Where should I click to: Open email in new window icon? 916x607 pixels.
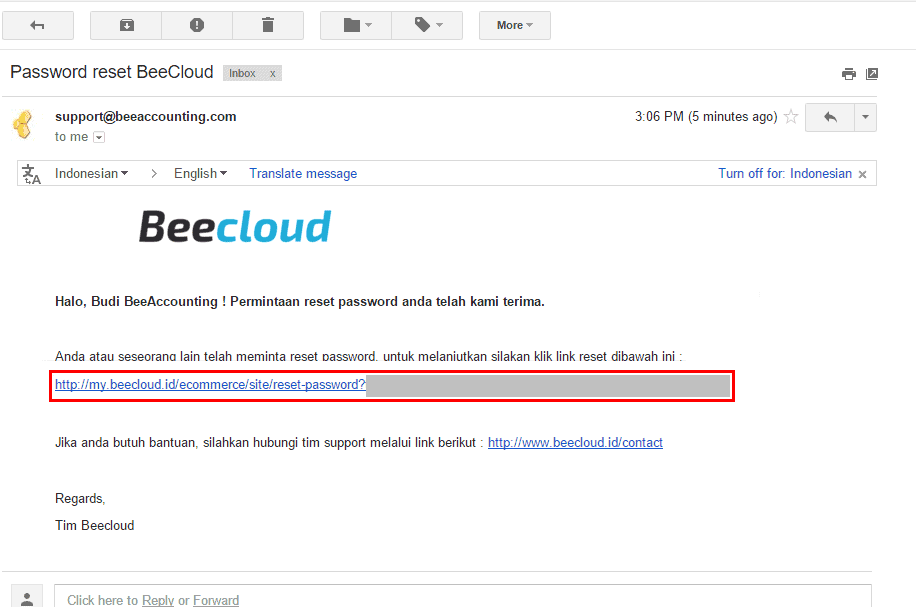872,74
